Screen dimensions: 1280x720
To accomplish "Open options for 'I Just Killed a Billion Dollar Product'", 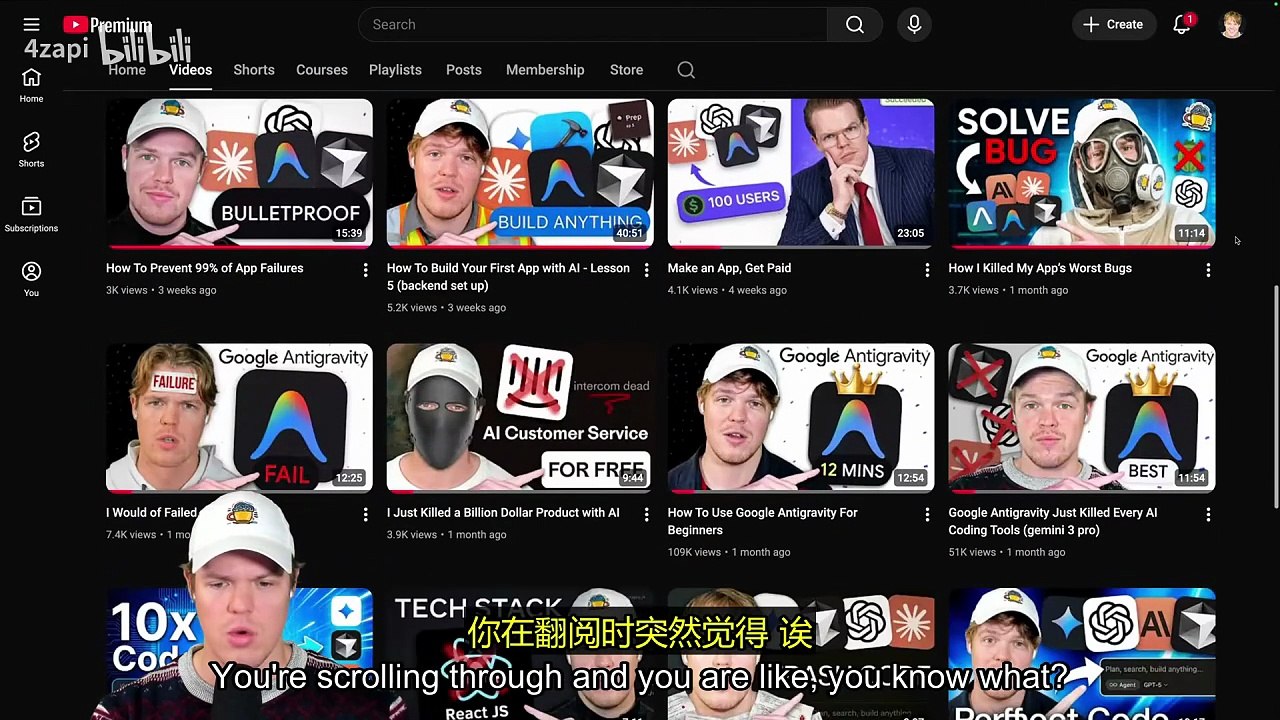I will 646,514.
